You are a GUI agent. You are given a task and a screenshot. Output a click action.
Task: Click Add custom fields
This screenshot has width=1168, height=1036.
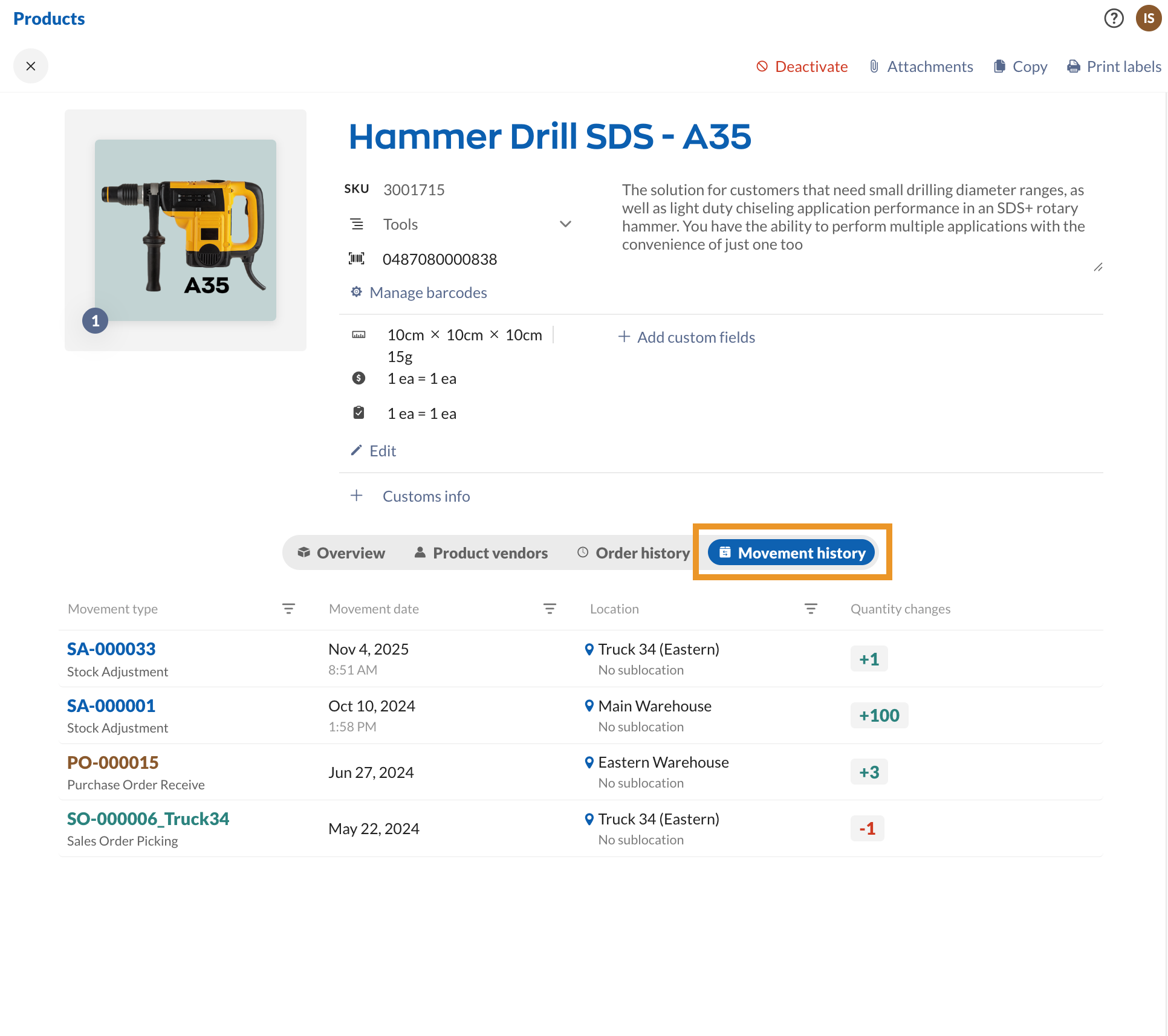pyautogui.click(x=687, y=337)
